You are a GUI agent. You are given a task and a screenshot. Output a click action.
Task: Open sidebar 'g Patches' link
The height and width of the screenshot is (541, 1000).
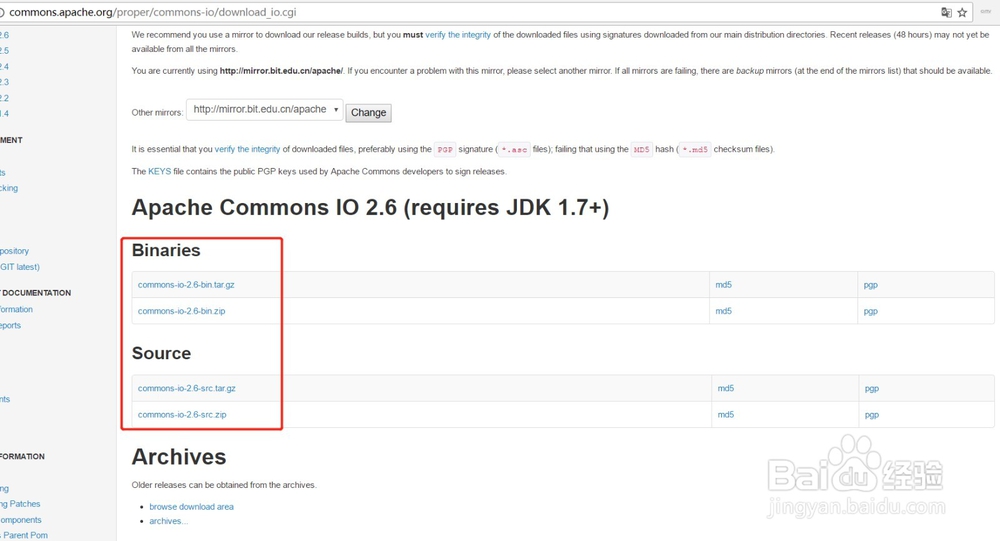[20, 504]
